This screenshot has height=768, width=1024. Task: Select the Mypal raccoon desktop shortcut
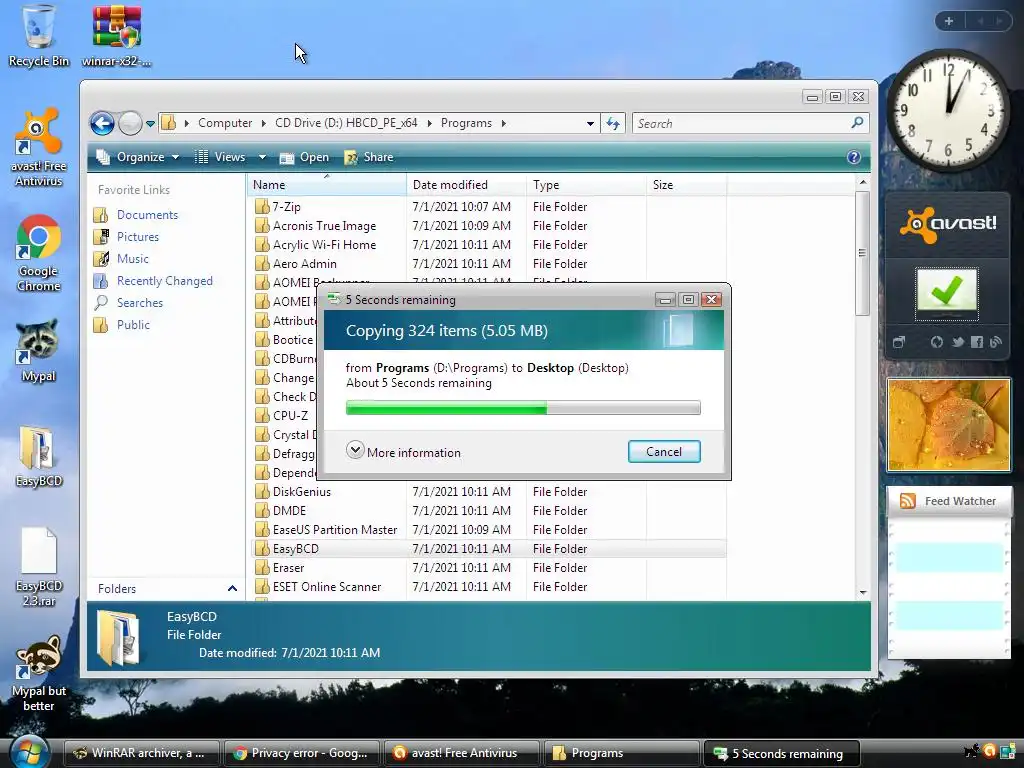pos(38,351)
